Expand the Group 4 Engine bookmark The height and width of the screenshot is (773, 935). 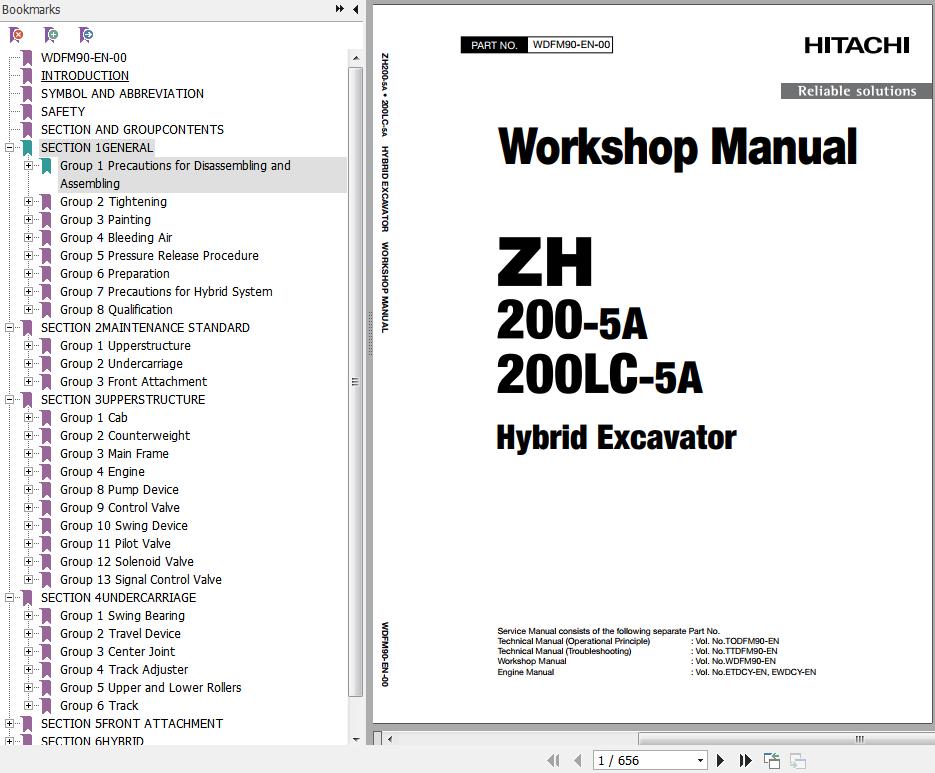28,472
